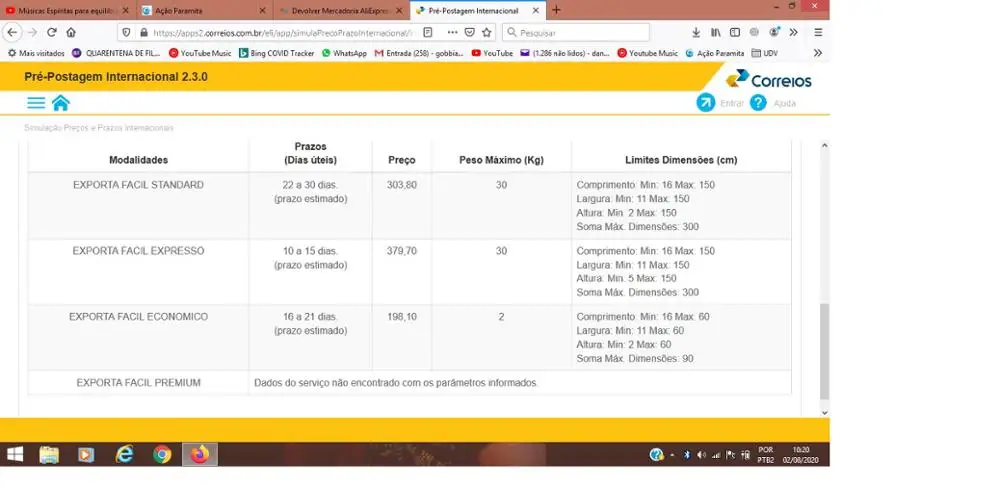Click the URL address field
Screen dimensions: 1000x487
tap(283, 33)
